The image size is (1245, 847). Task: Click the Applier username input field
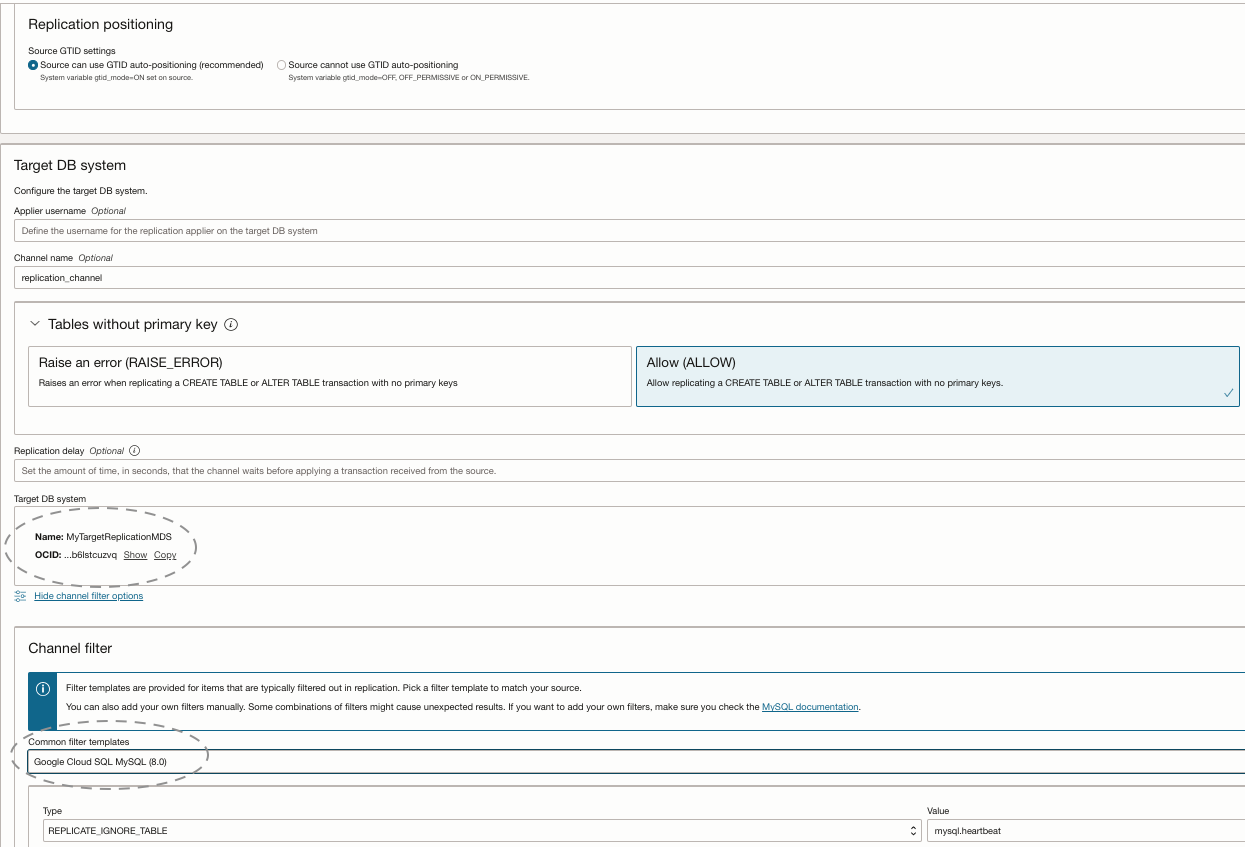[x=629, y=231]
